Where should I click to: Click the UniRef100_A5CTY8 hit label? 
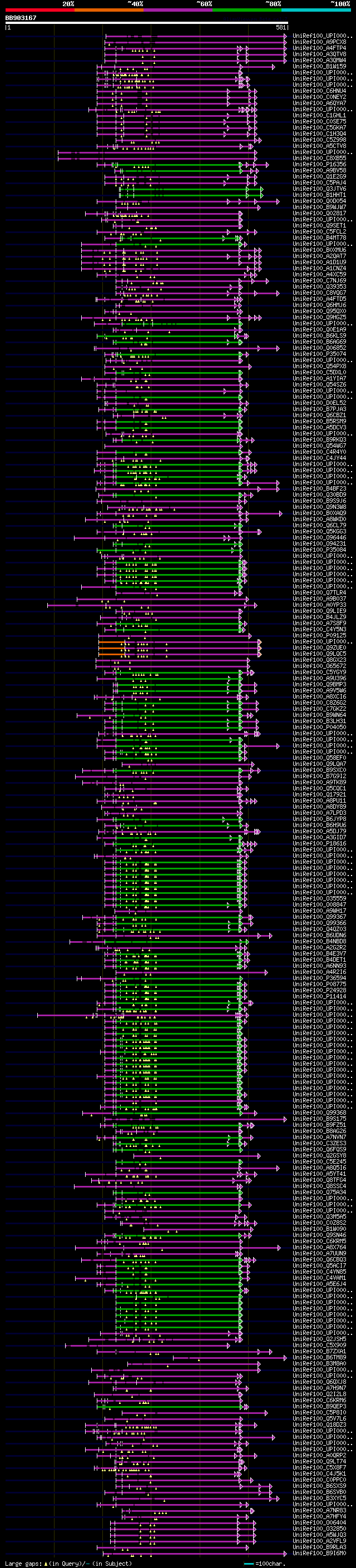click(x=319, y=146)
